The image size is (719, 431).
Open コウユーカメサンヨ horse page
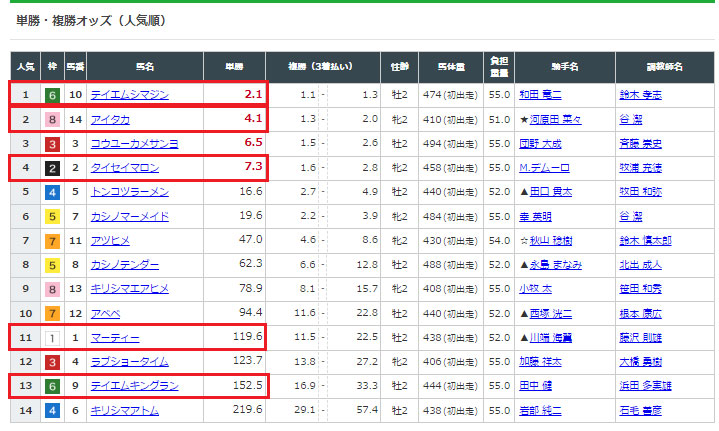[x=134, y=144]
